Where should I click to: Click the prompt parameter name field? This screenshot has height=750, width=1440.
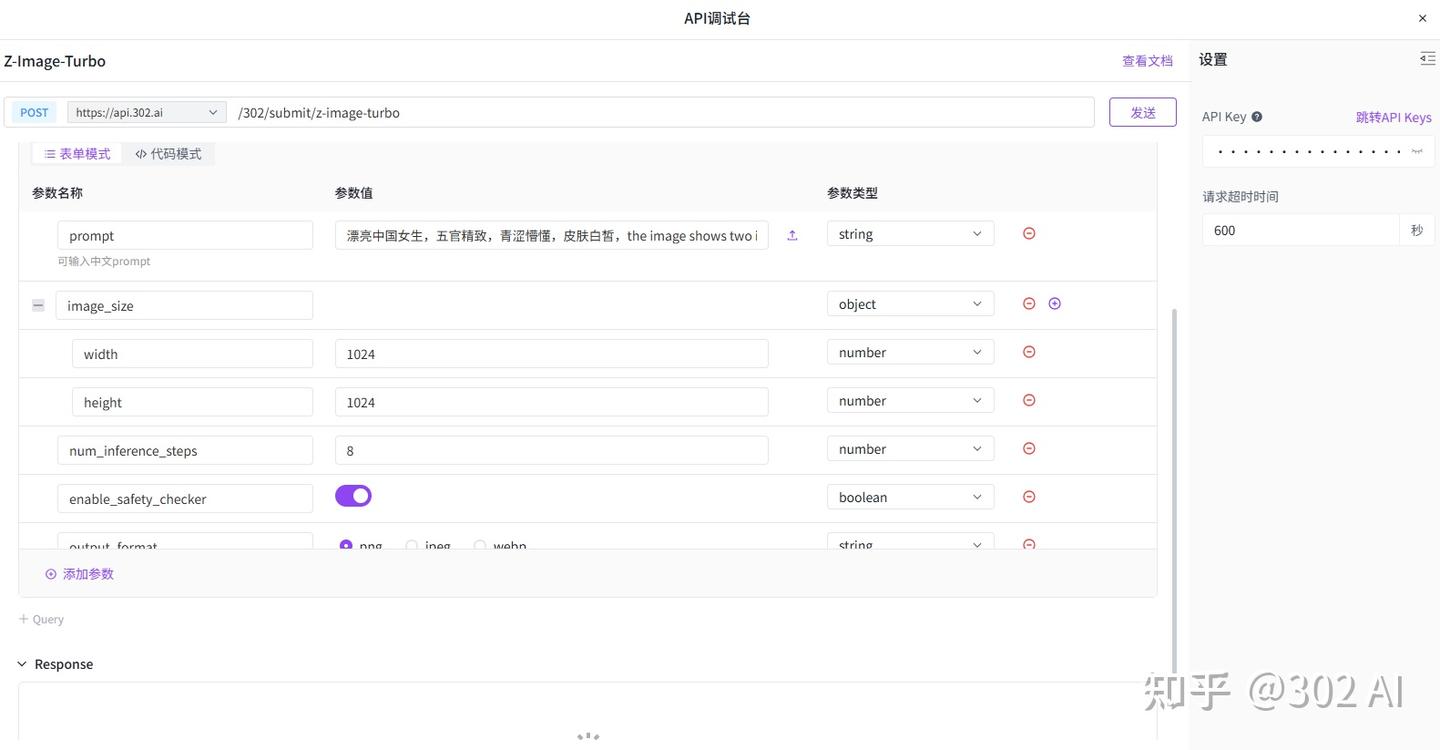click(185, 236)
